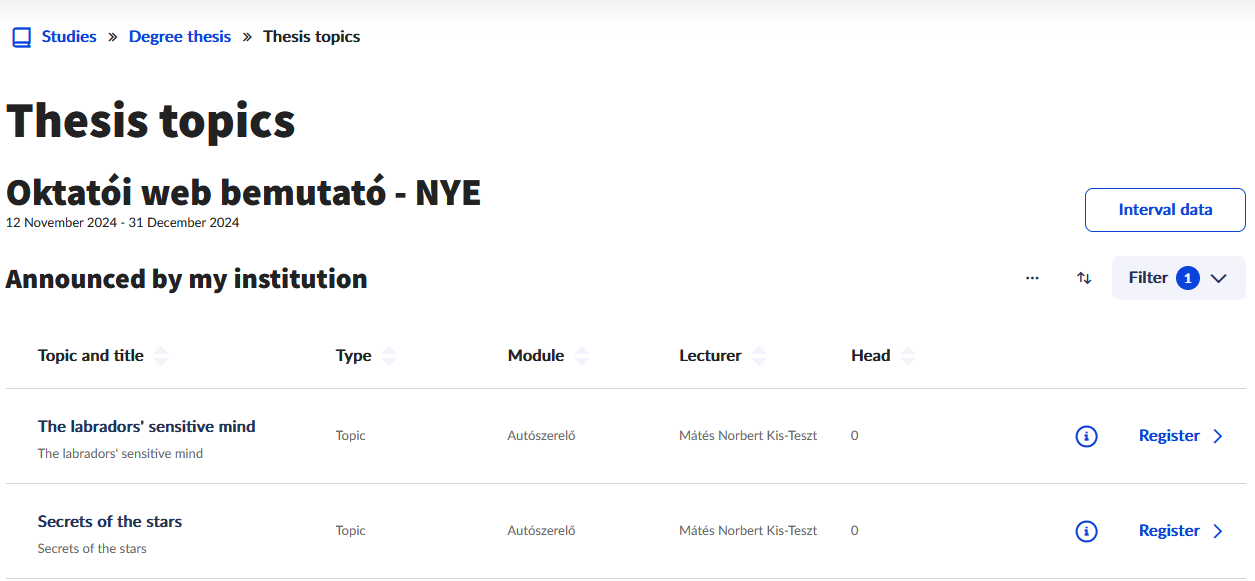Navigate to Degree thesis breadcrumb link
The width and height of the screenshot is (1255, 581).
click(180, 37)
